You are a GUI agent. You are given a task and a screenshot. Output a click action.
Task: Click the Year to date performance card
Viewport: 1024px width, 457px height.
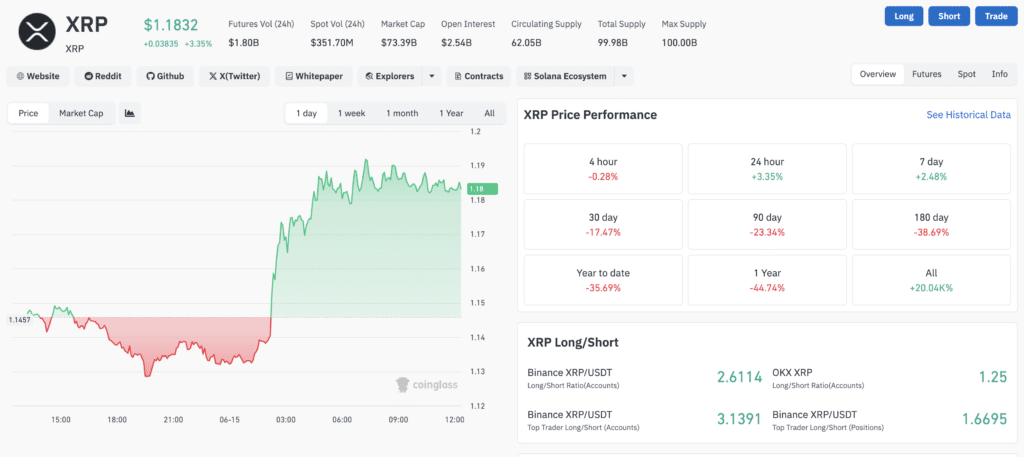coord(603,280)
